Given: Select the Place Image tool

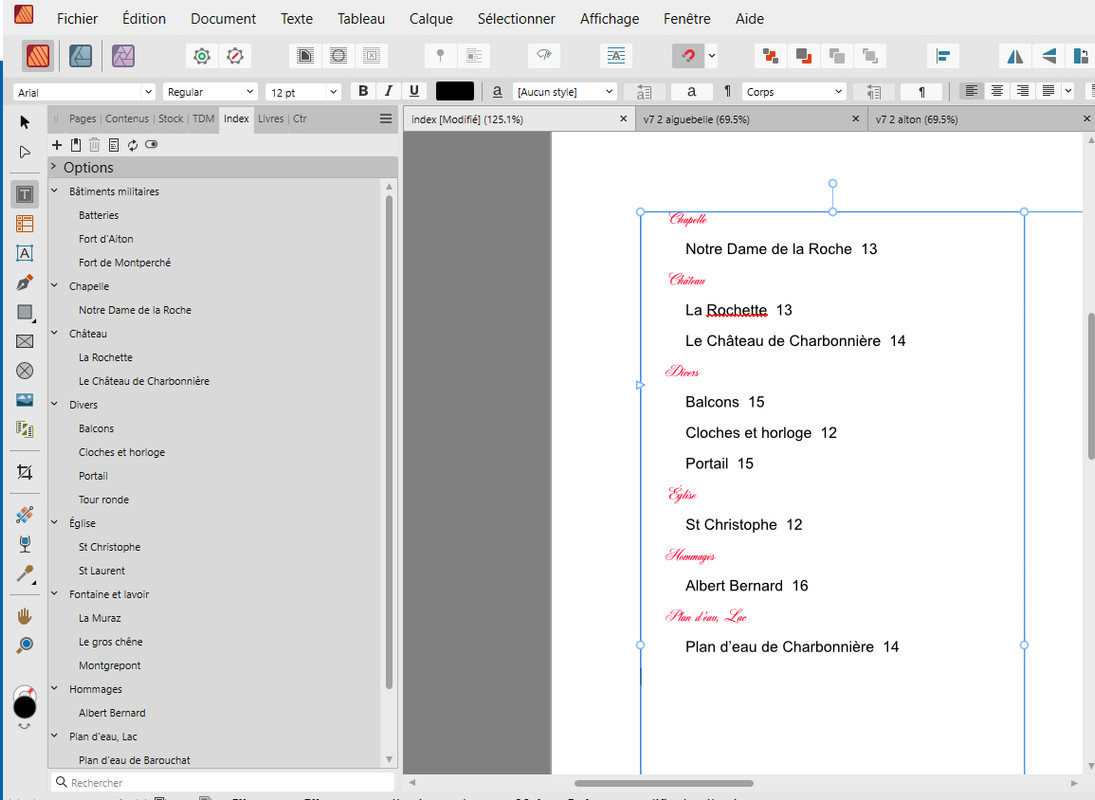Looking at the screenshot, I should point(24,400).
